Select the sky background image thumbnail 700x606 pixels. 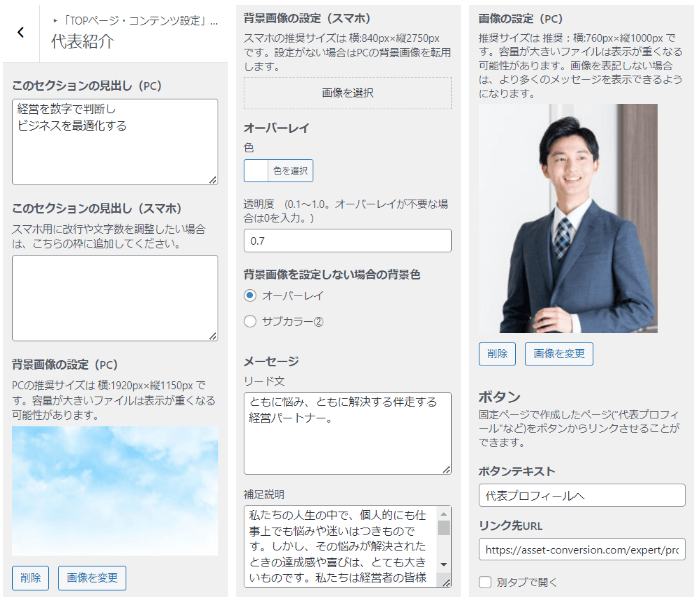click(x=115, y=491)
